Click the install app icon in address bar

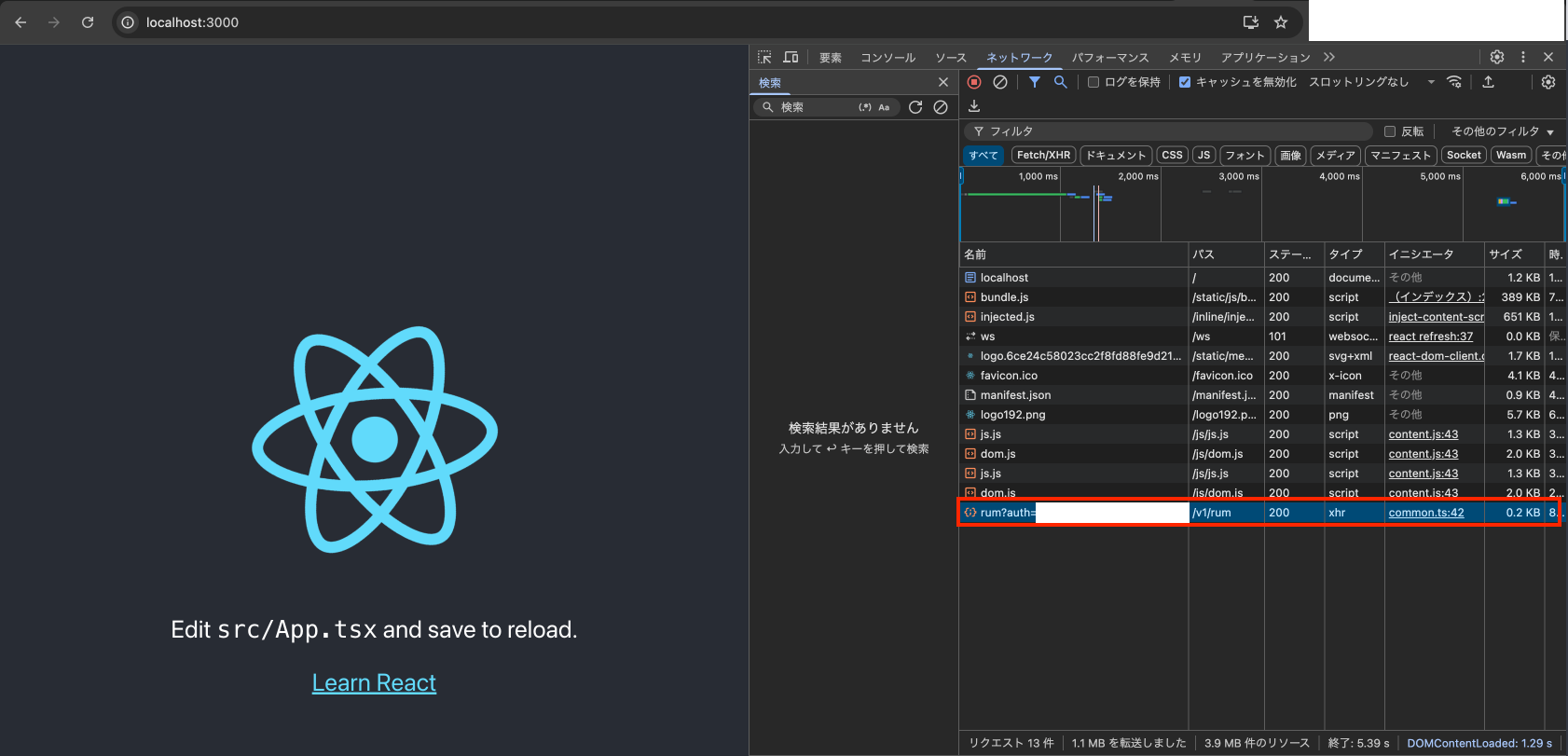[1251, 22]
